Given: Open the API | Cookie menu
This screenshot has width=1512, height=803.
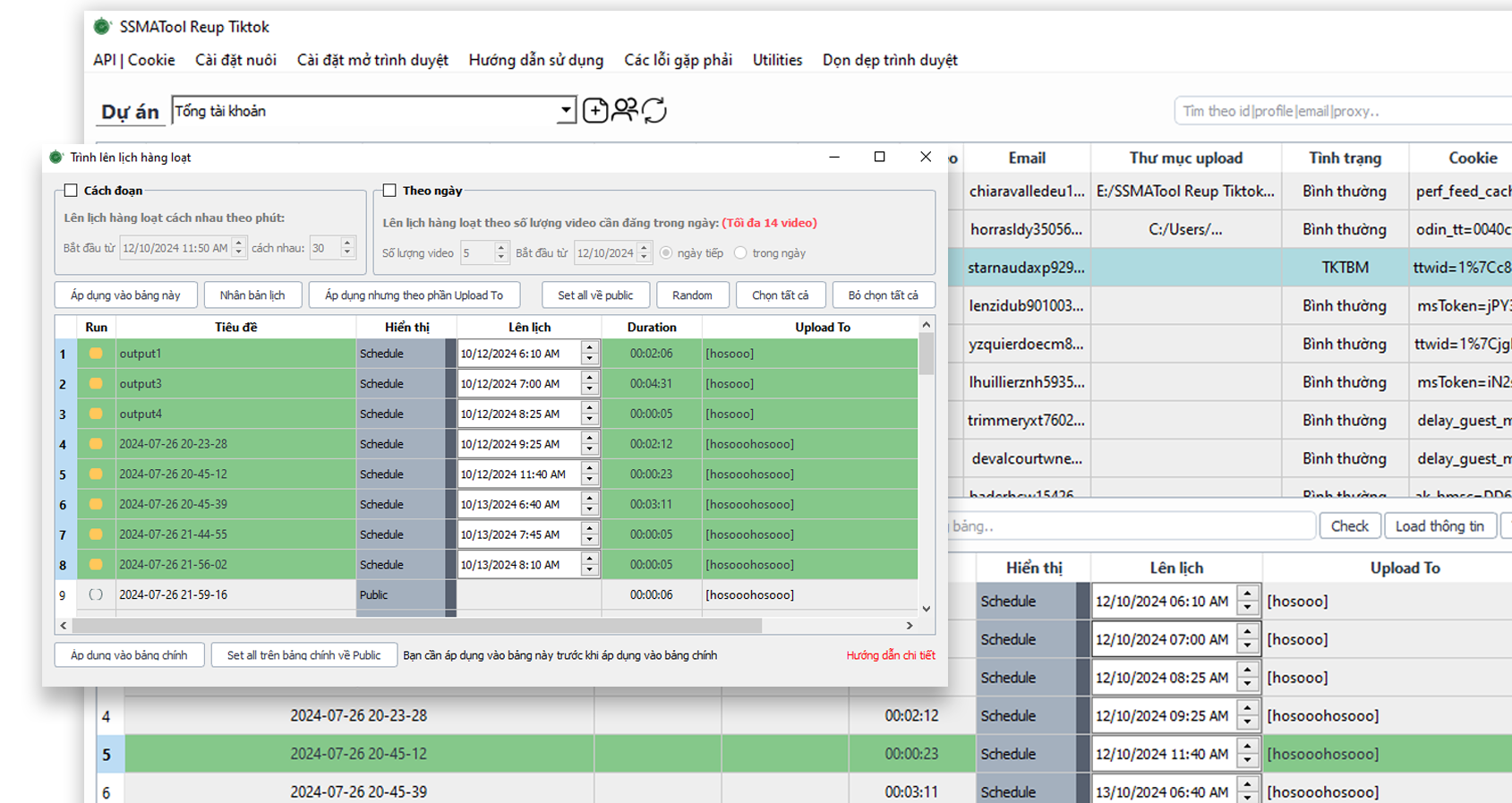Looking at the screenshot, I should click(x=134, y=60).
